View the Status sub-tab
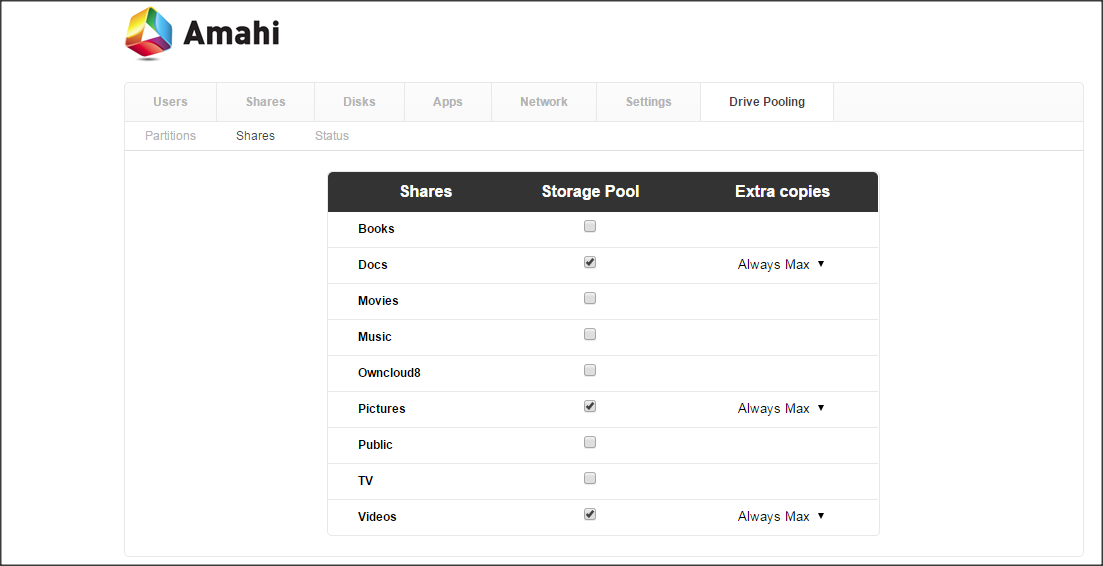This screenshot has height=566, width=1103. tap(332, 136)
